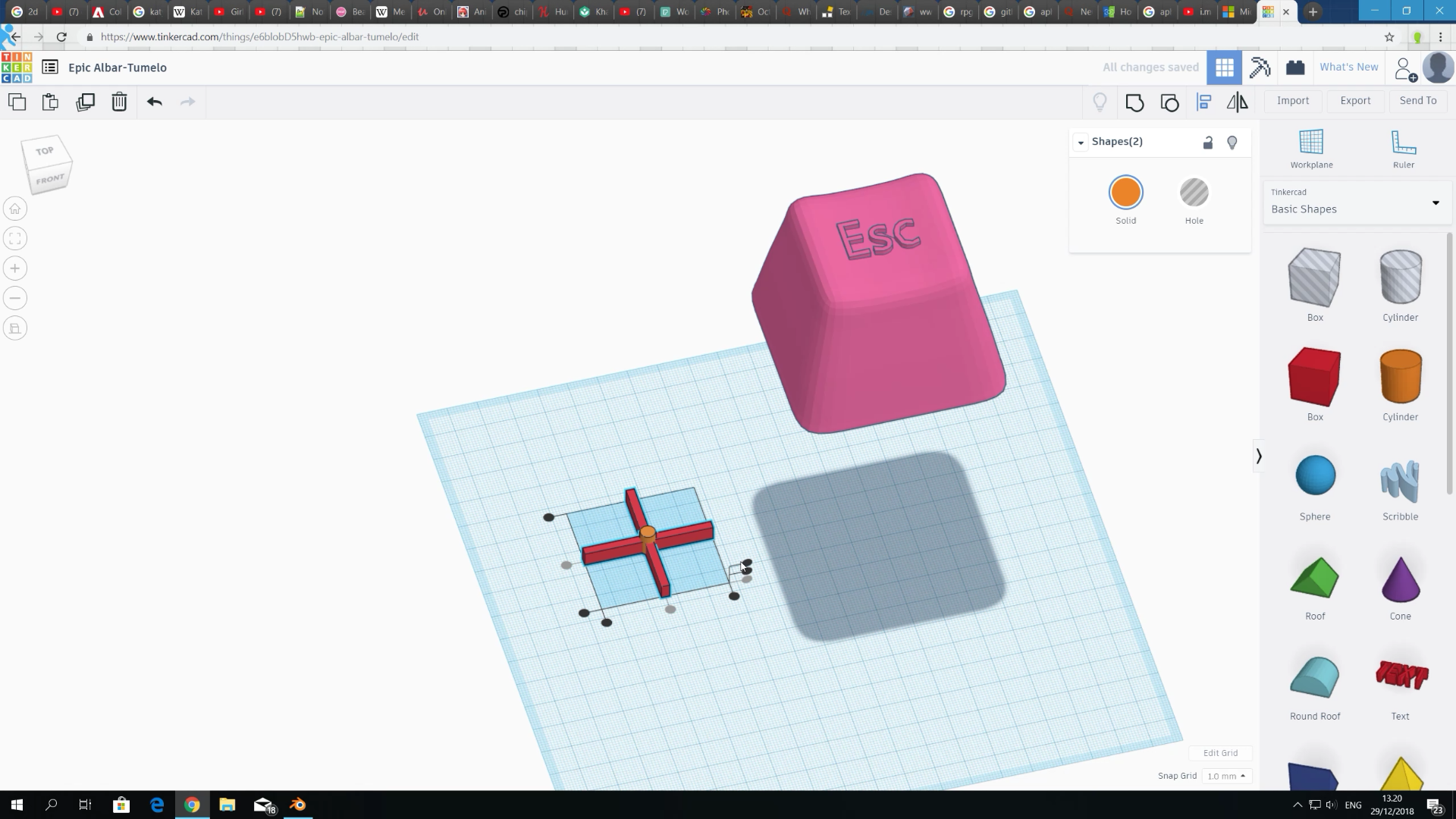The height and width of the screenshot is (819, 1456).
Task: Select the Ruler tool
Action: pos(1403,149)
